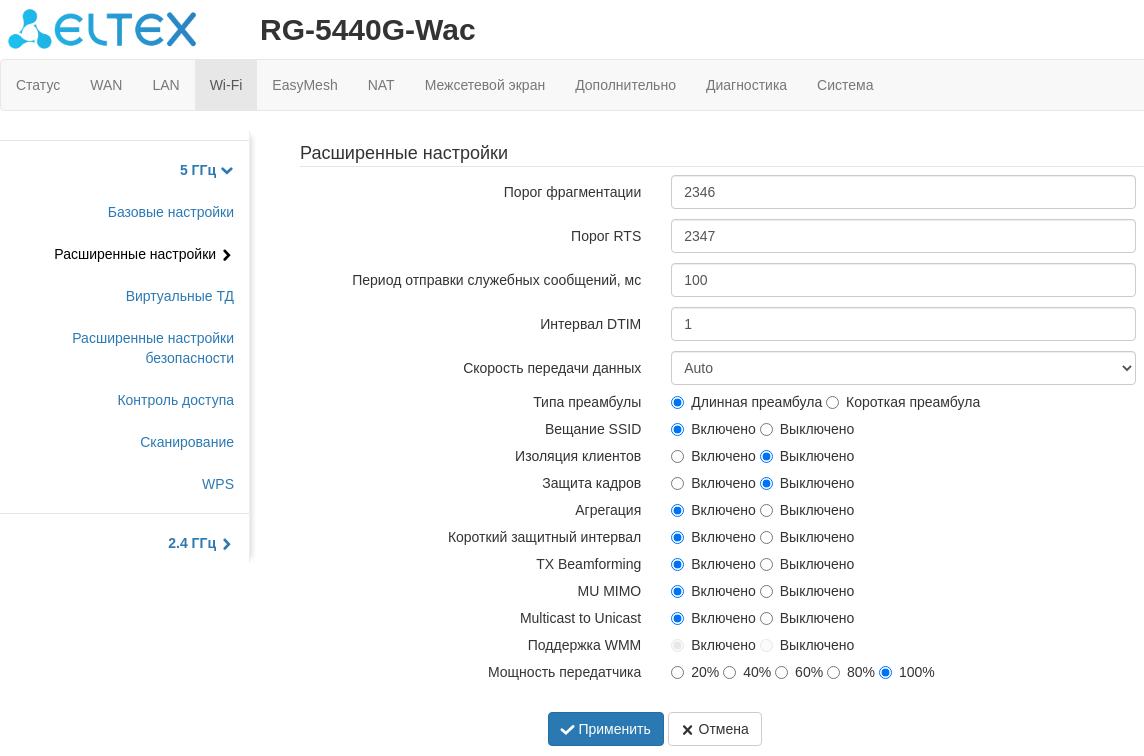Open the Скорость передачи данных dropdown
Screen dimensions: 1144x756
click(902, 368)
